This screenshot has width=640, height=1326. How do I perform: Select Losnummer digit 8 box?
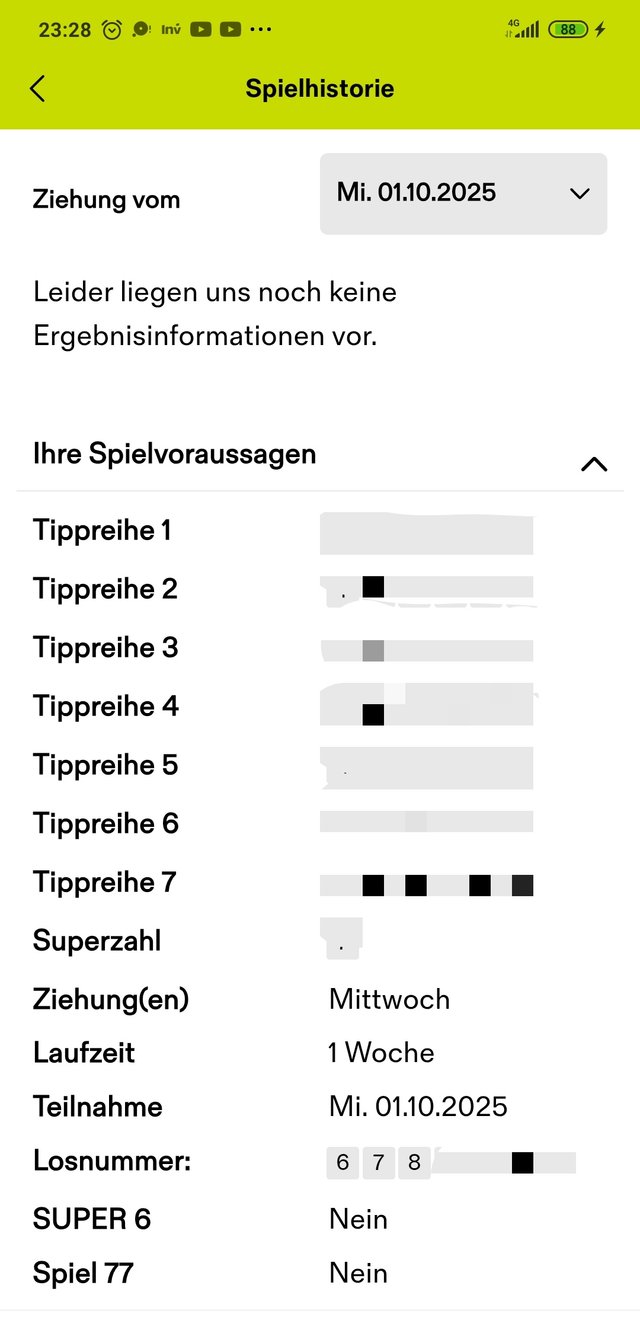click(414, 1162)
